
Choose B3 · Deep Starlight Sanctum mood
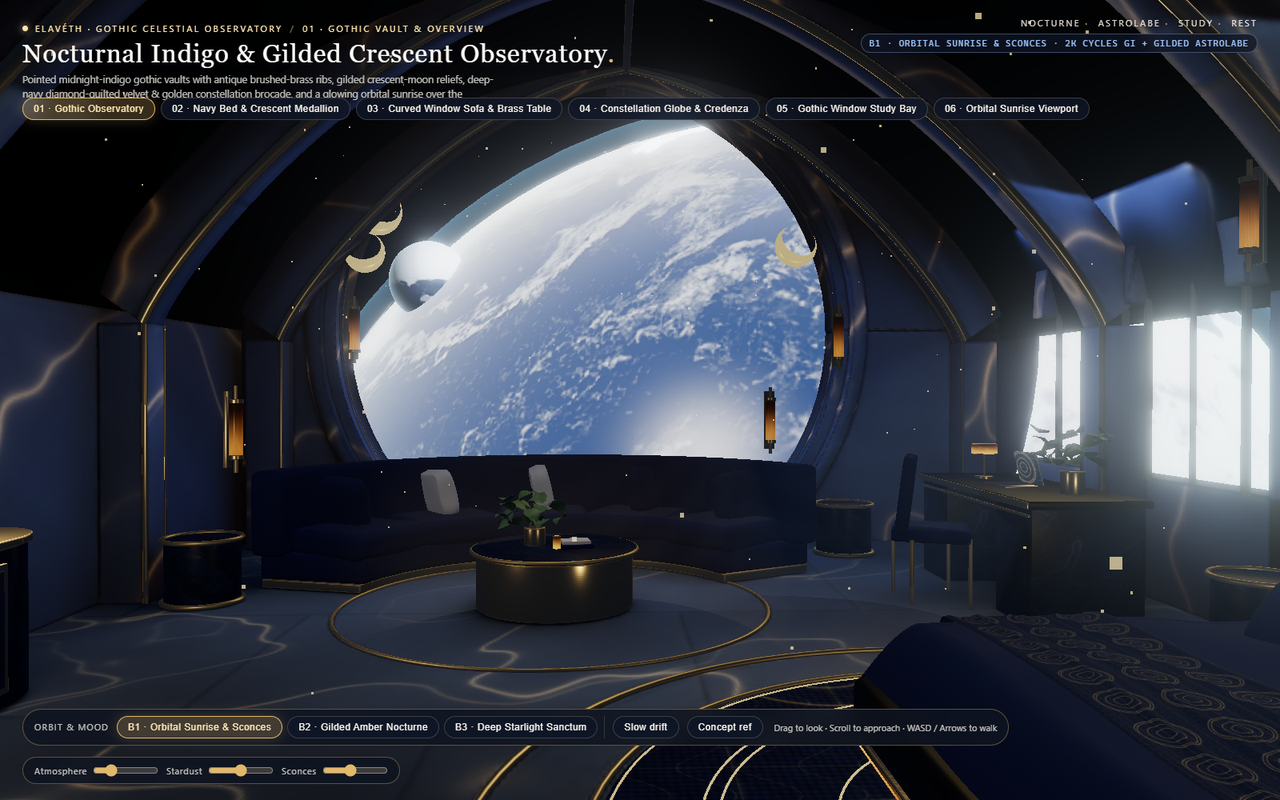pos(520,727)
